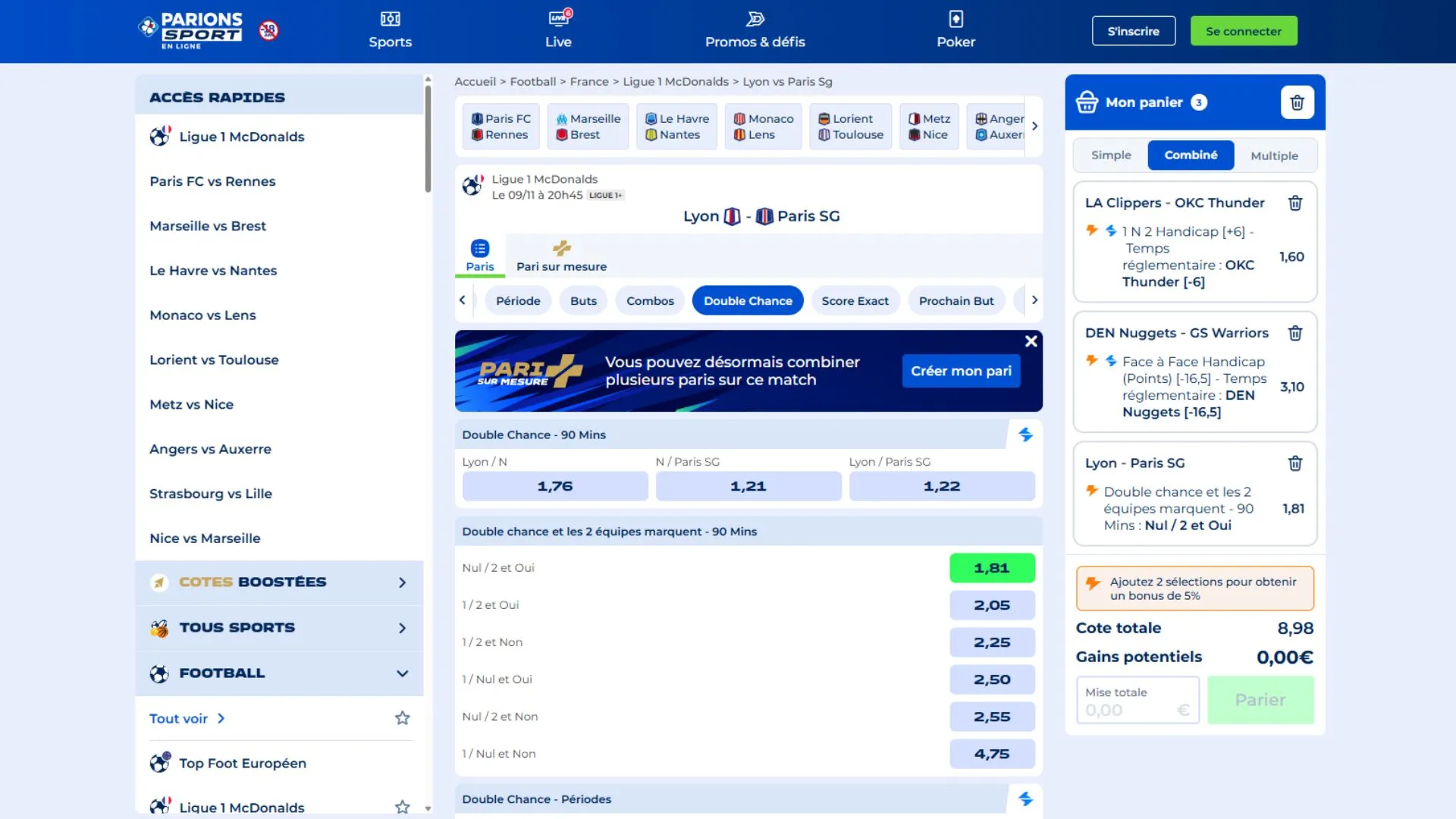The height and width of the screenshot is (819, 1456).
Task: Toggle the Ligue 1 McDonalds favorite star
Action: [x=402, y=807]
